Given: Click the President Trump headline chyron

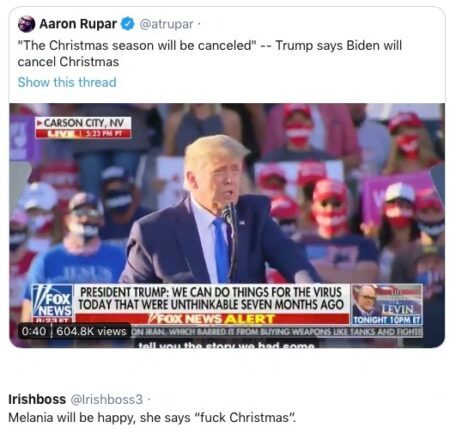Looking at the screenshot, I should (x=212, y=299).
